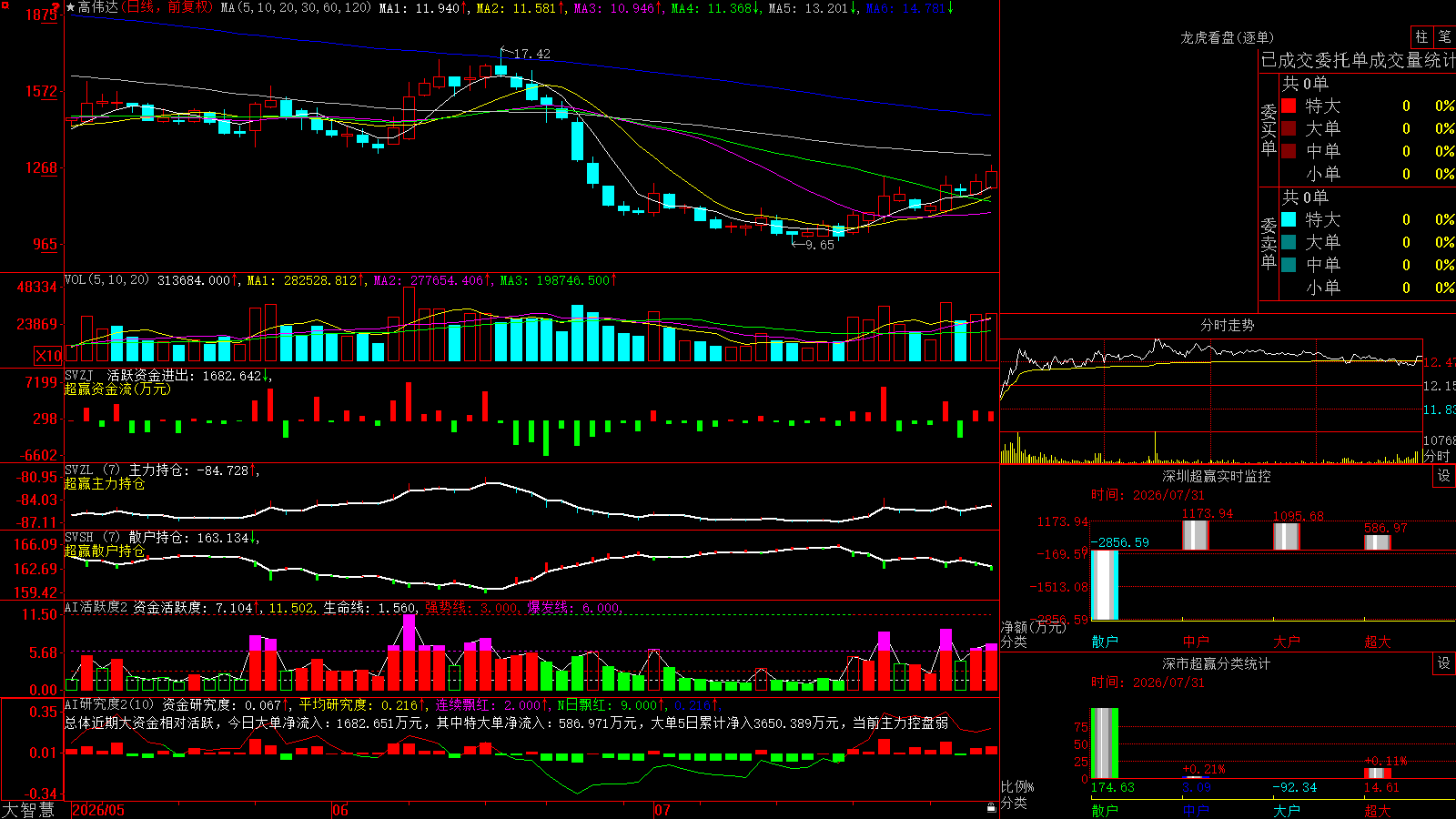Click the star icon before 高伟达

[x=71, y=7]
